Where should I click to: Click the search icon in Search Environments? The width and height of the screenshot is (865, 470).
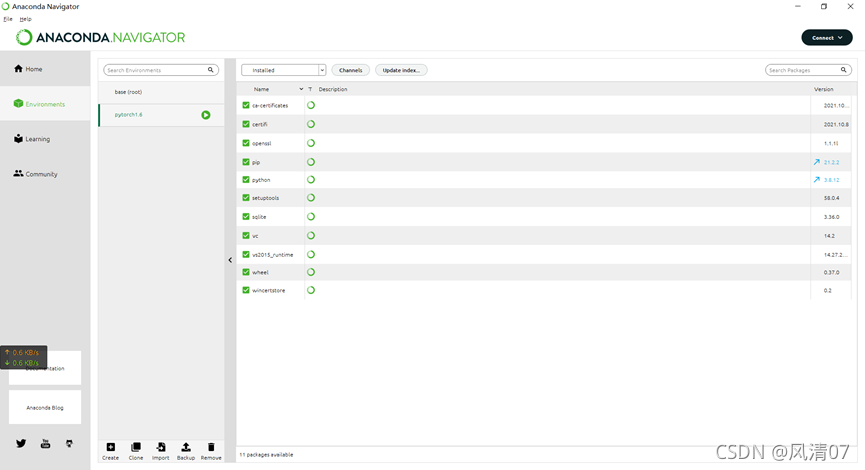[211, 70]
